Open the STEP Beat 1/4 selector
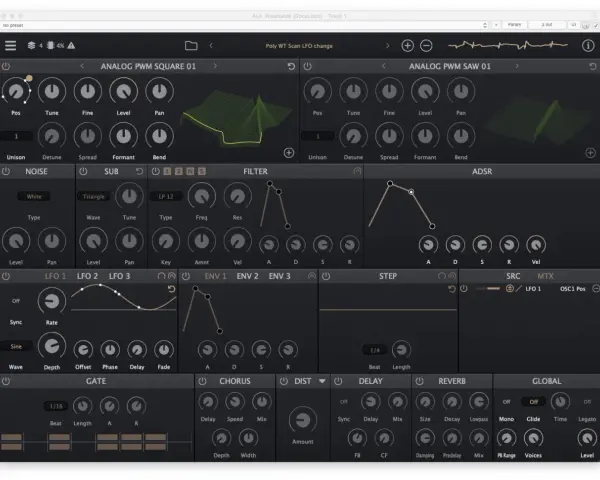 click(x=375, y=350)
